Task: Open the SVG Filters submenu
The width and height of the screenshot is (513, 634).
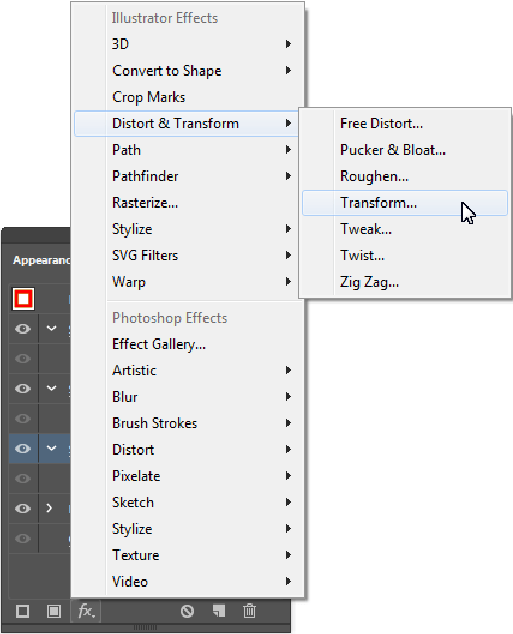Action: [x=187, y=256]
